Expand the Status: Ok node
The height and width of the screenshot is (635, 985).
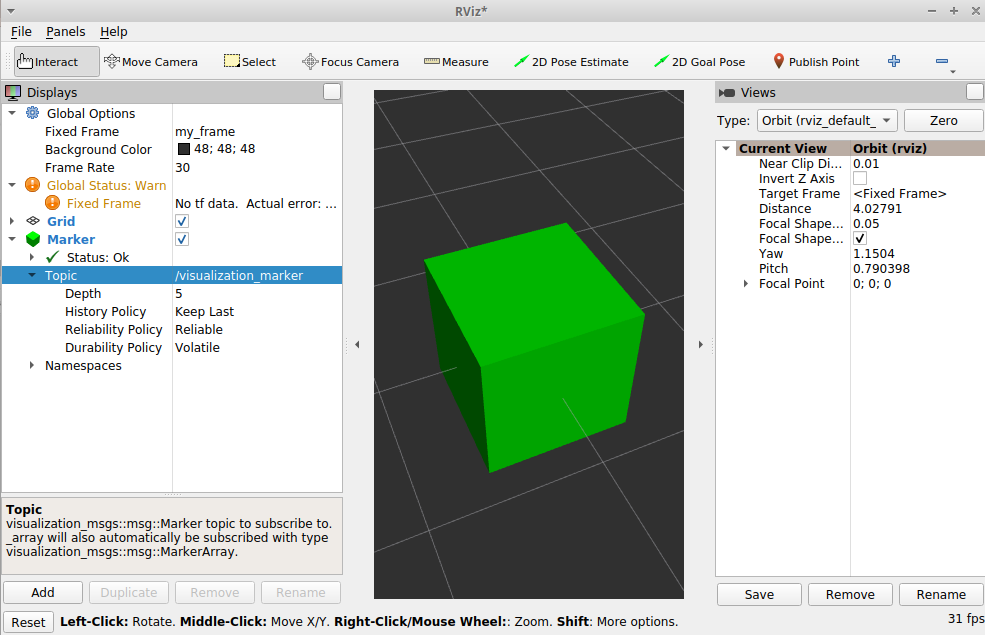[32, 257]
